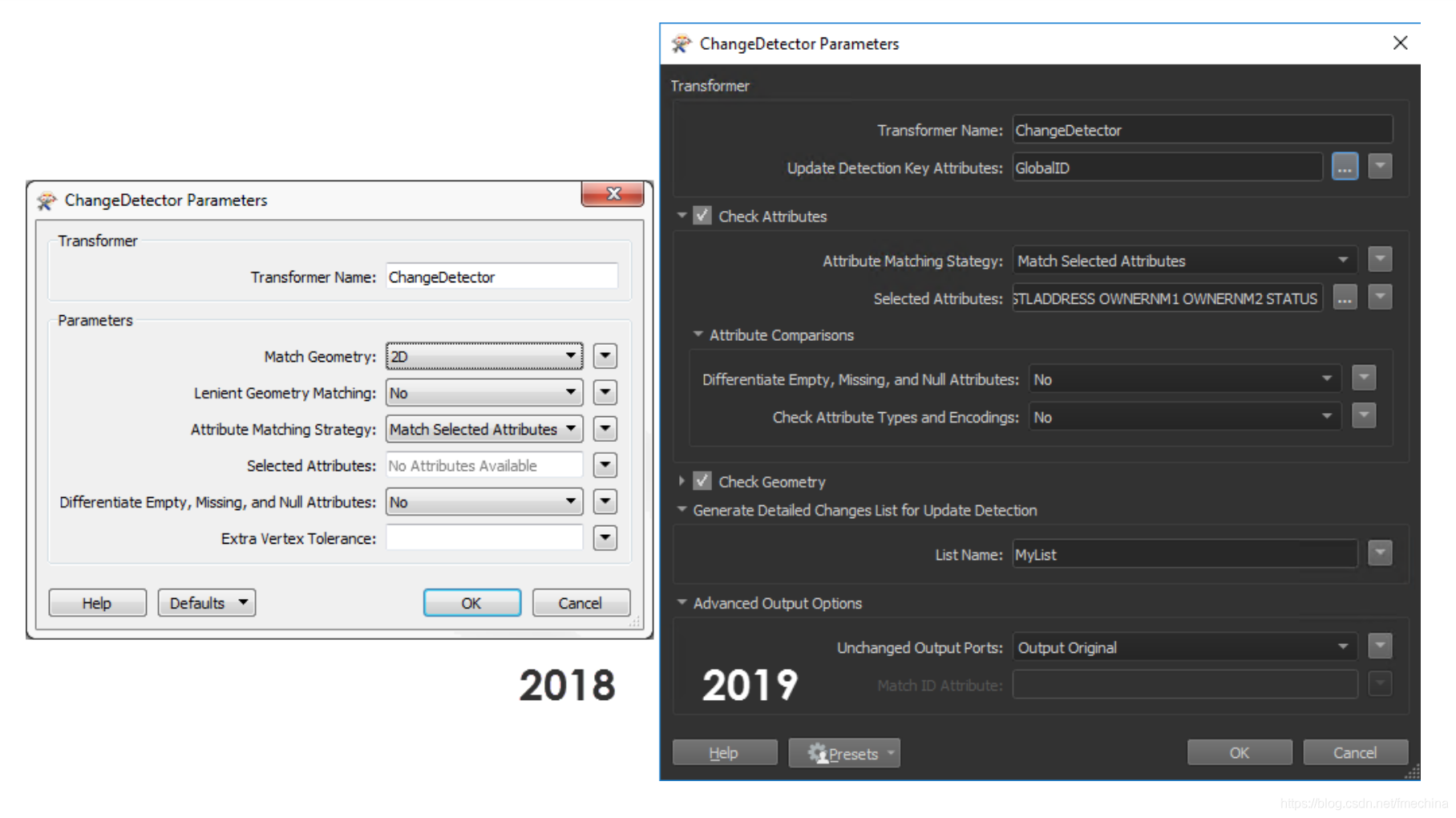Close the 2018 ChangeDetector Parameters dialog
The height and width of the screenshot is (818, 1456).
(613, 193)
